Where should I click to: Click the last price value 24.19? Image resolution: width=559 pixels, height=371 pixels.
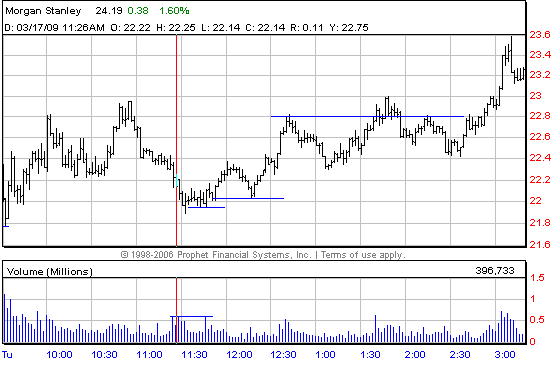click(x=109, y=11)
